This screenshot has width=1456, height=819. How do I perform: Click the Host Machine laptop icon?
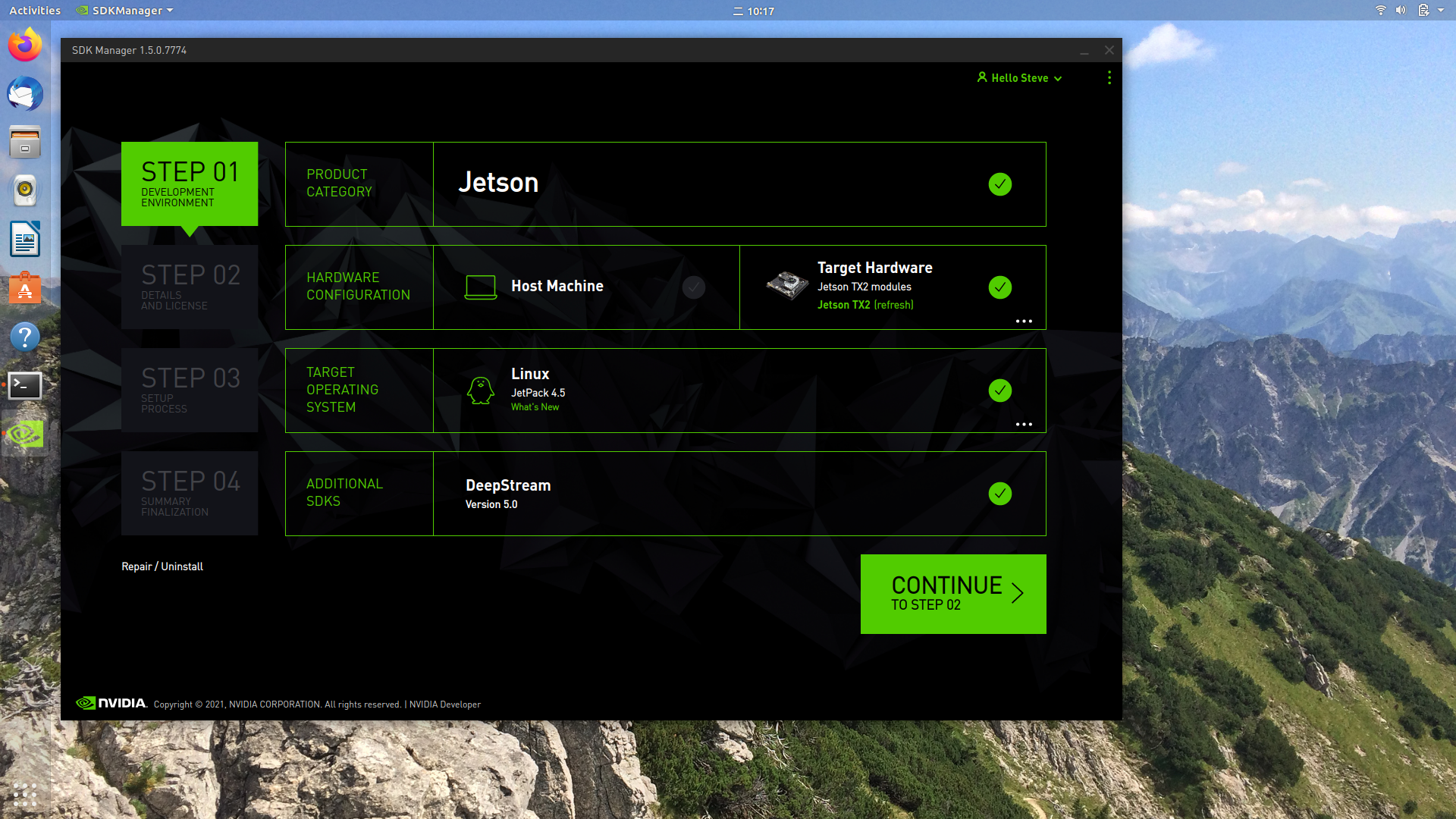(480, 287)
